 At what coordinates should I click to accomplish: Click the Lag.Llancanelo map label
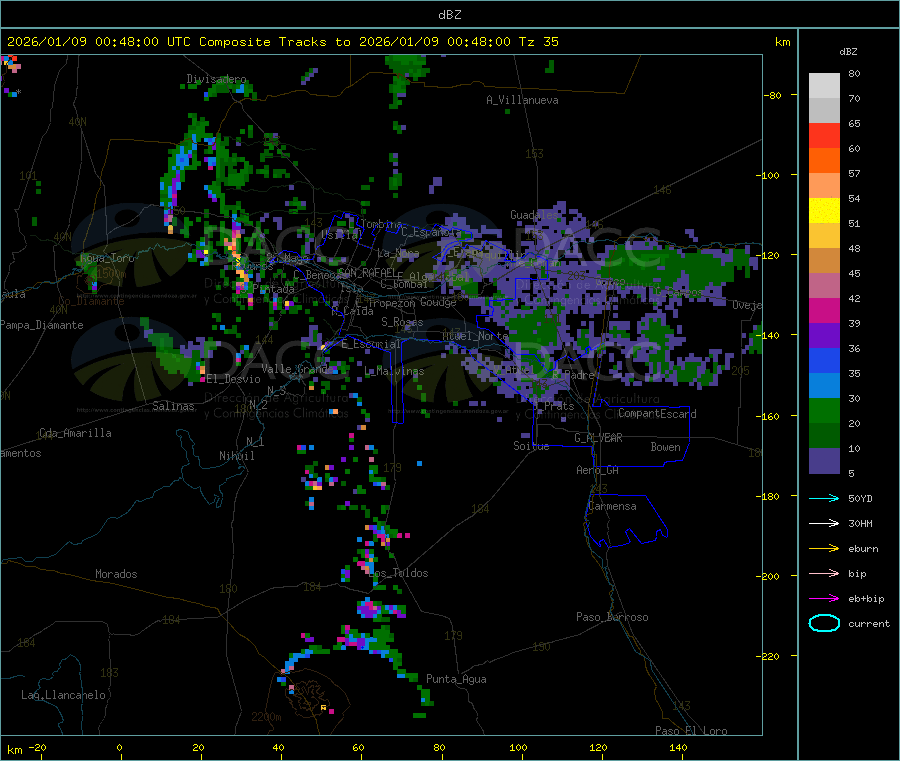(63, 695)
